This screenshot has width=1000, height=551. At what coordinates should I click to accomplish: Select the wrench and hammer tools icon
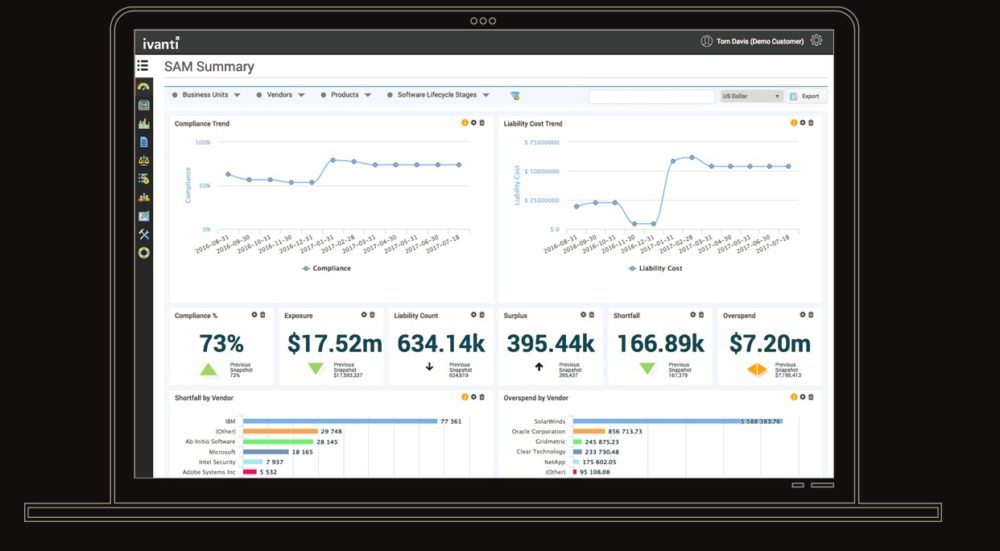click(x=143, y=234)
